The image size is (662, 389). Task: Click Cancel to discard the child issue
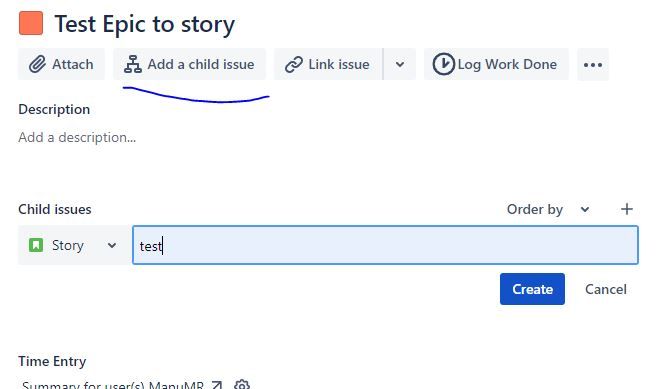point(605,289)
